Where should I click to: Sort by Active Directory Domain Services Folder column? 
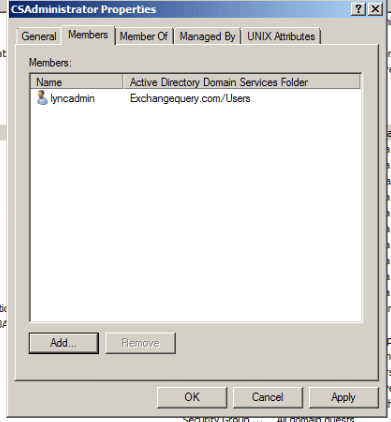point(242,82)
